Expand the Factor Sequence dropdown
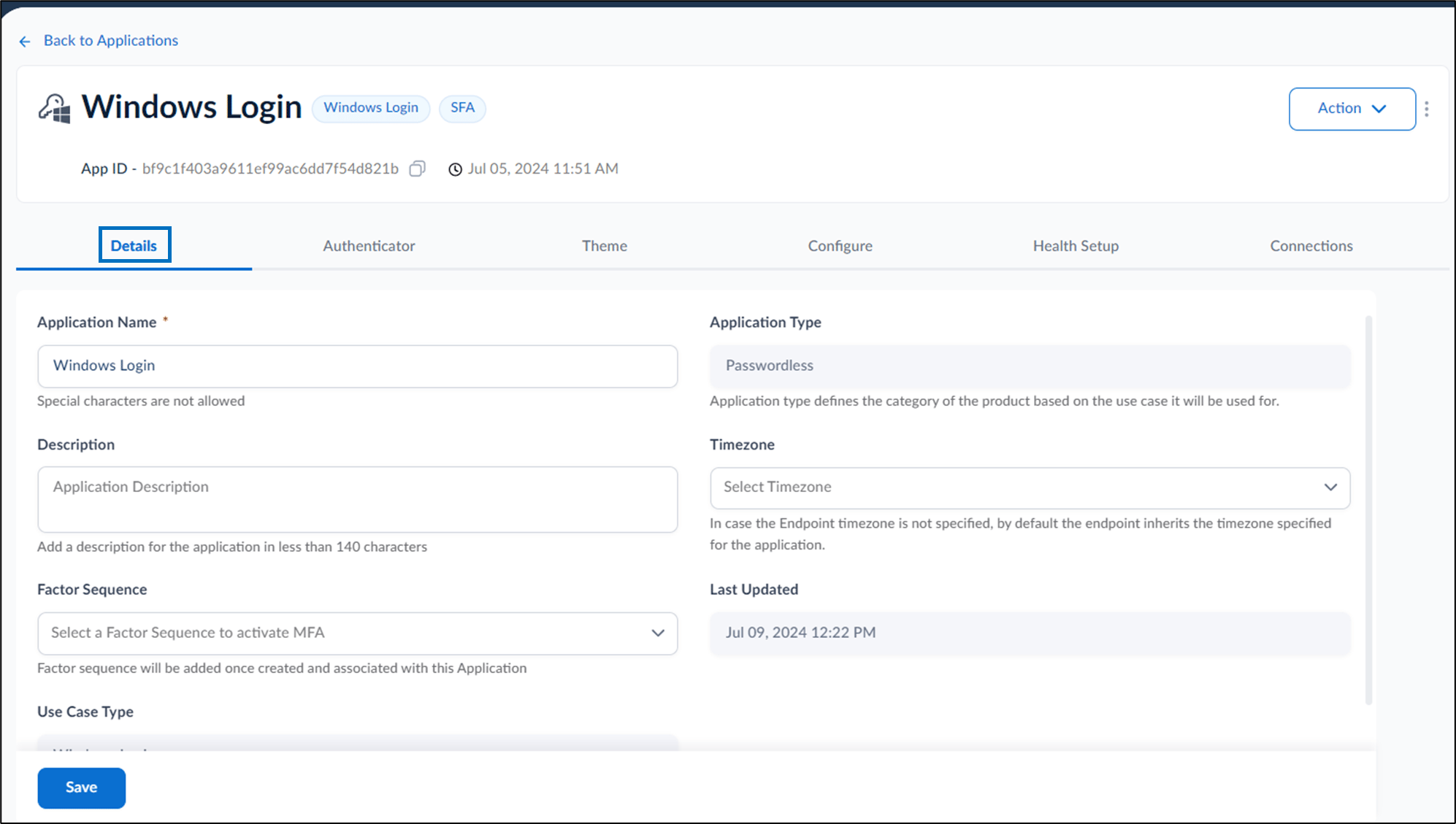 tap(358, 633)
